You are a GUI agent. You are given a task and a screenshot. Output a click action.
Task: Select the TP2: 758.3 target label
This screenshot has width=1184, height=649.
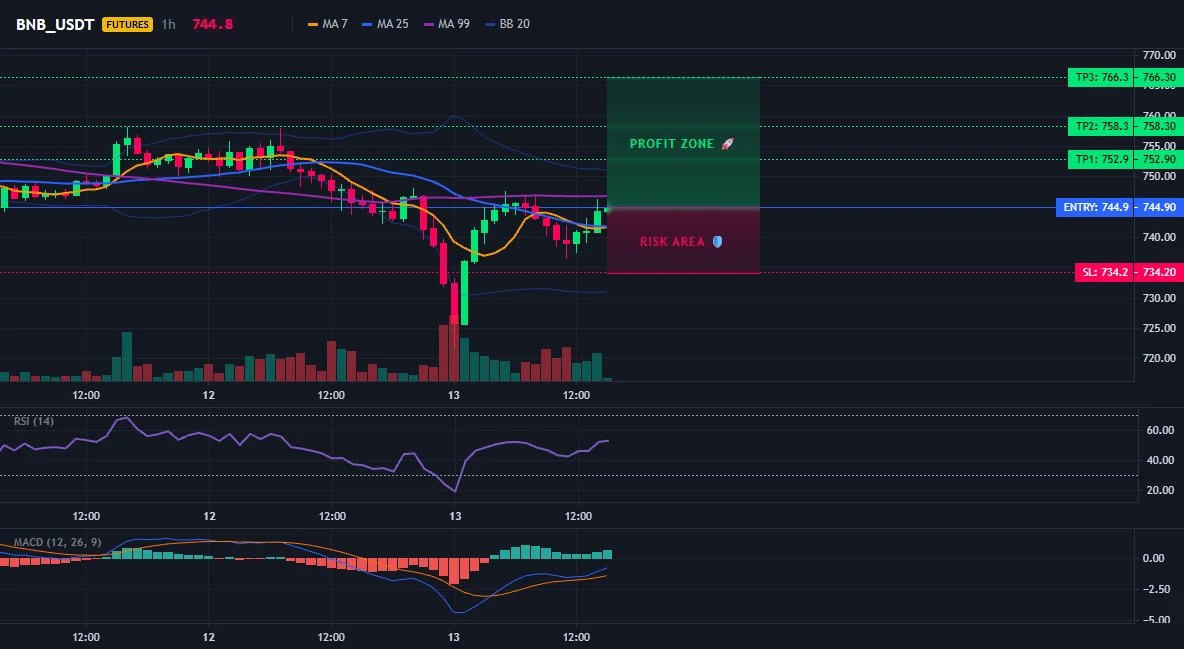click(1100, 126)
